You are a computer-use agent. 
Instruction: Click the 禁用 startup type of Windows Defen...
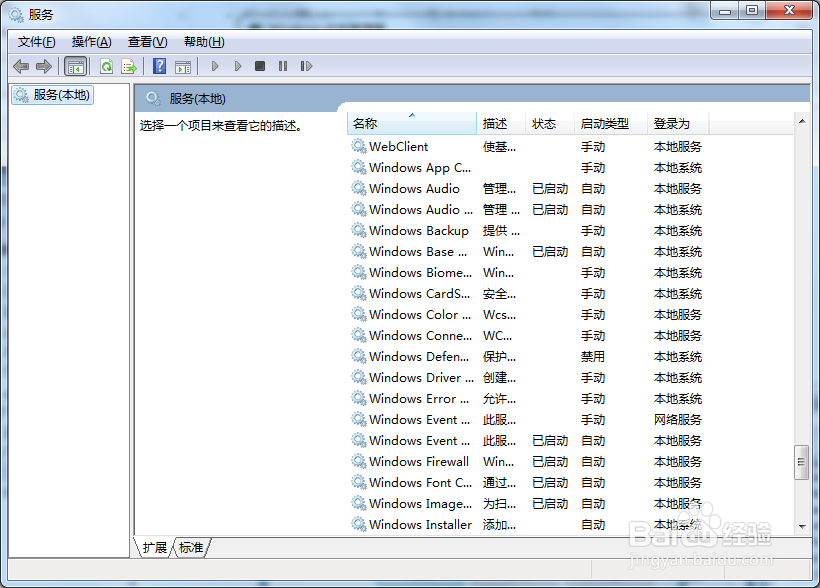[593, 356]
